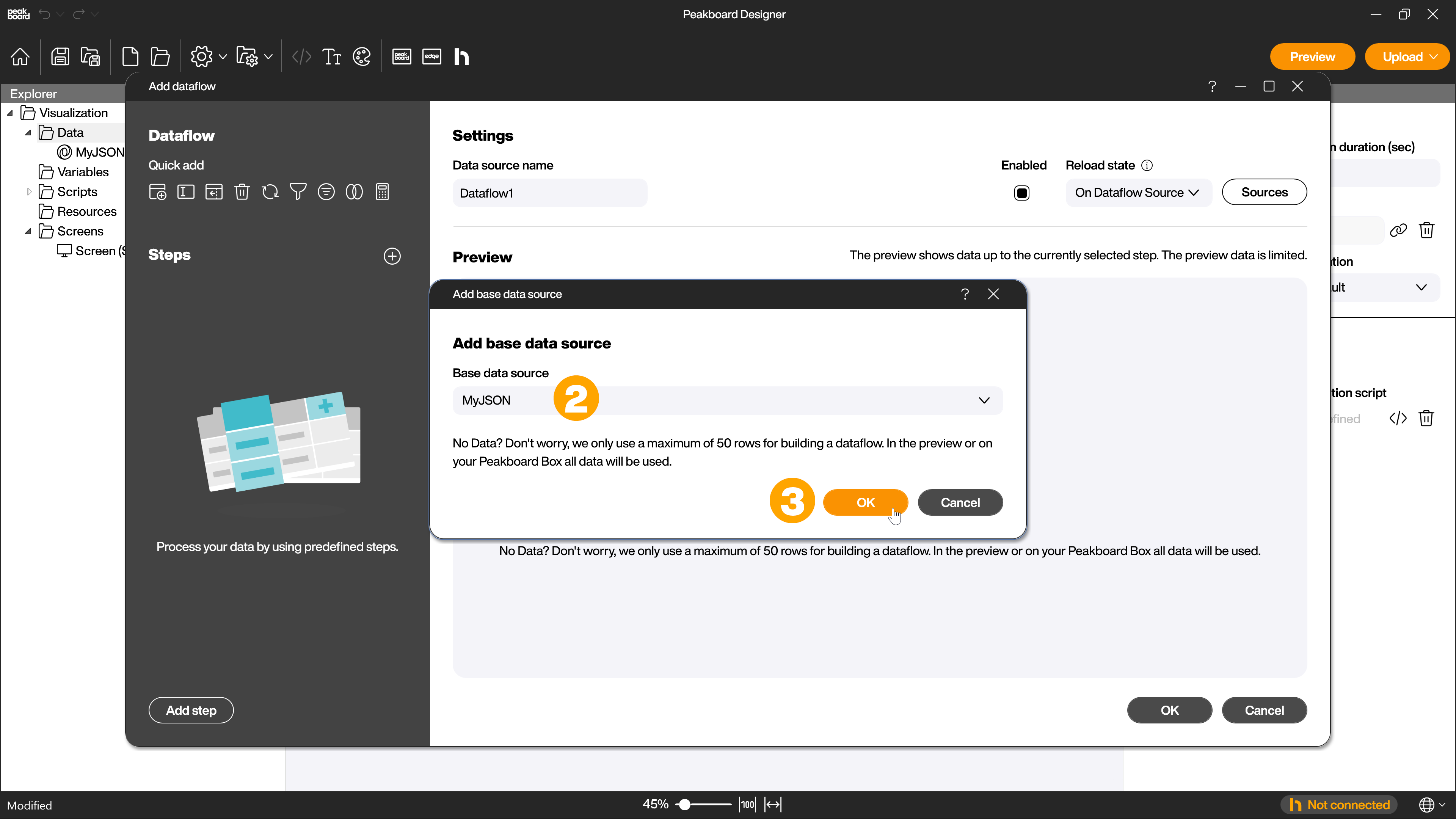Viewport: 1456px width, 819px height.
Task: Create a new blank project
Action: click(x=130, y=56)
